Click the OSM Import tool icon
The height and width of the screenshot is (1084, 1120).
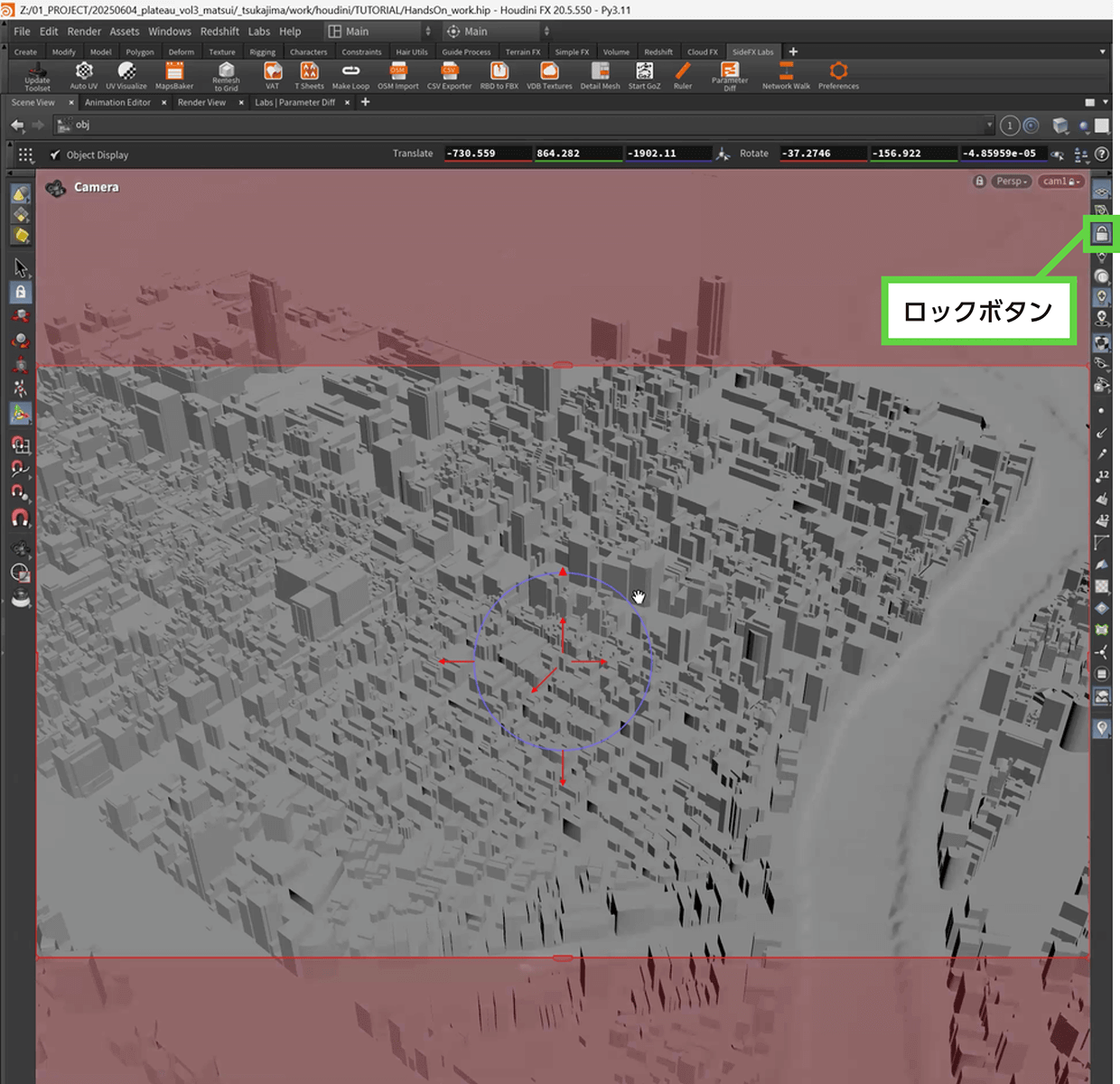(397, 72)
